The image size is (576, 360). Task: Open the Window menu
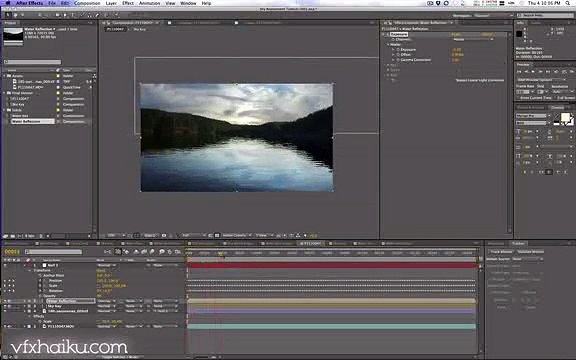188,3
